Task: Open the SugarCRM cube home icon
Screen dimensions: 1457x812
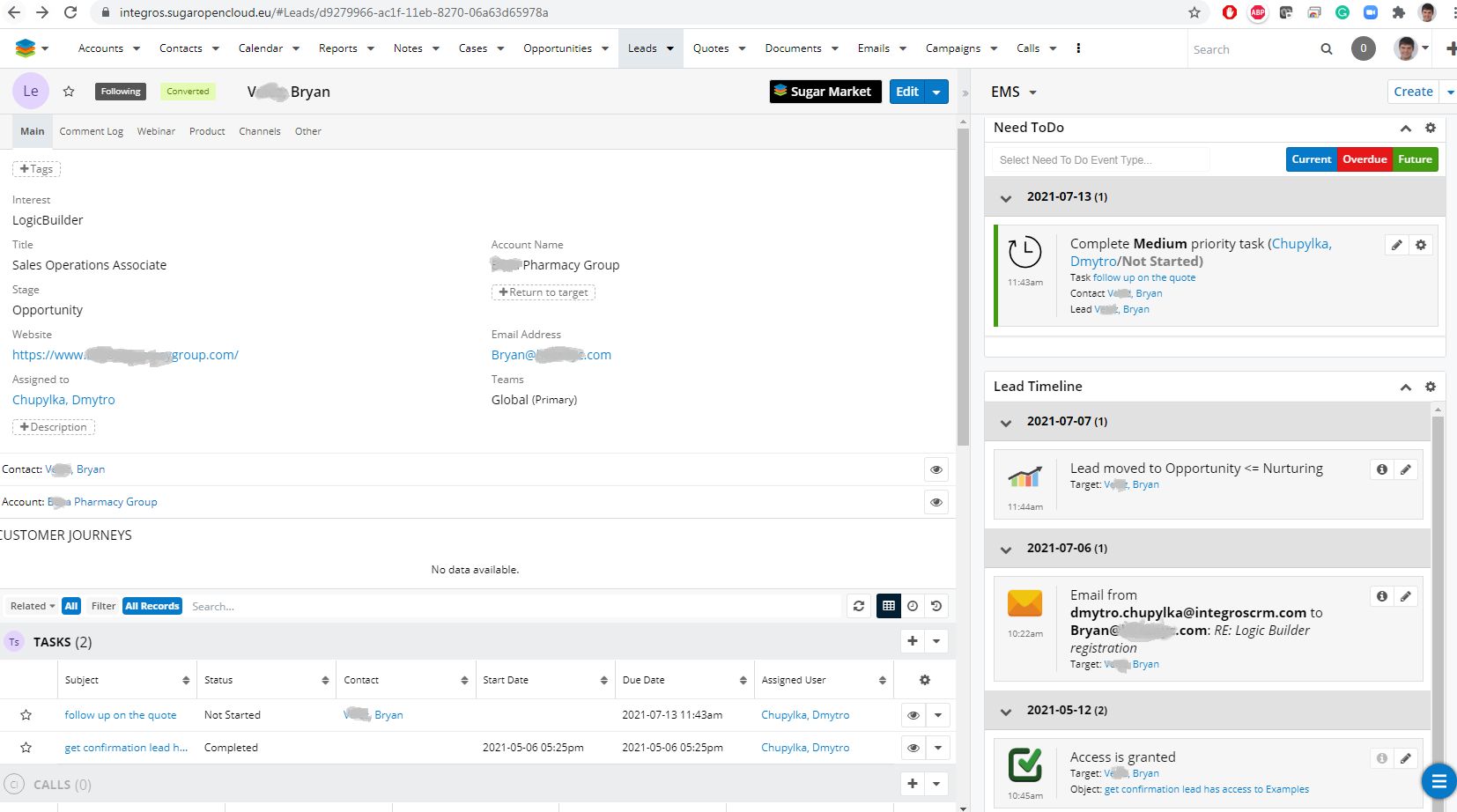Action: [26, 48]
